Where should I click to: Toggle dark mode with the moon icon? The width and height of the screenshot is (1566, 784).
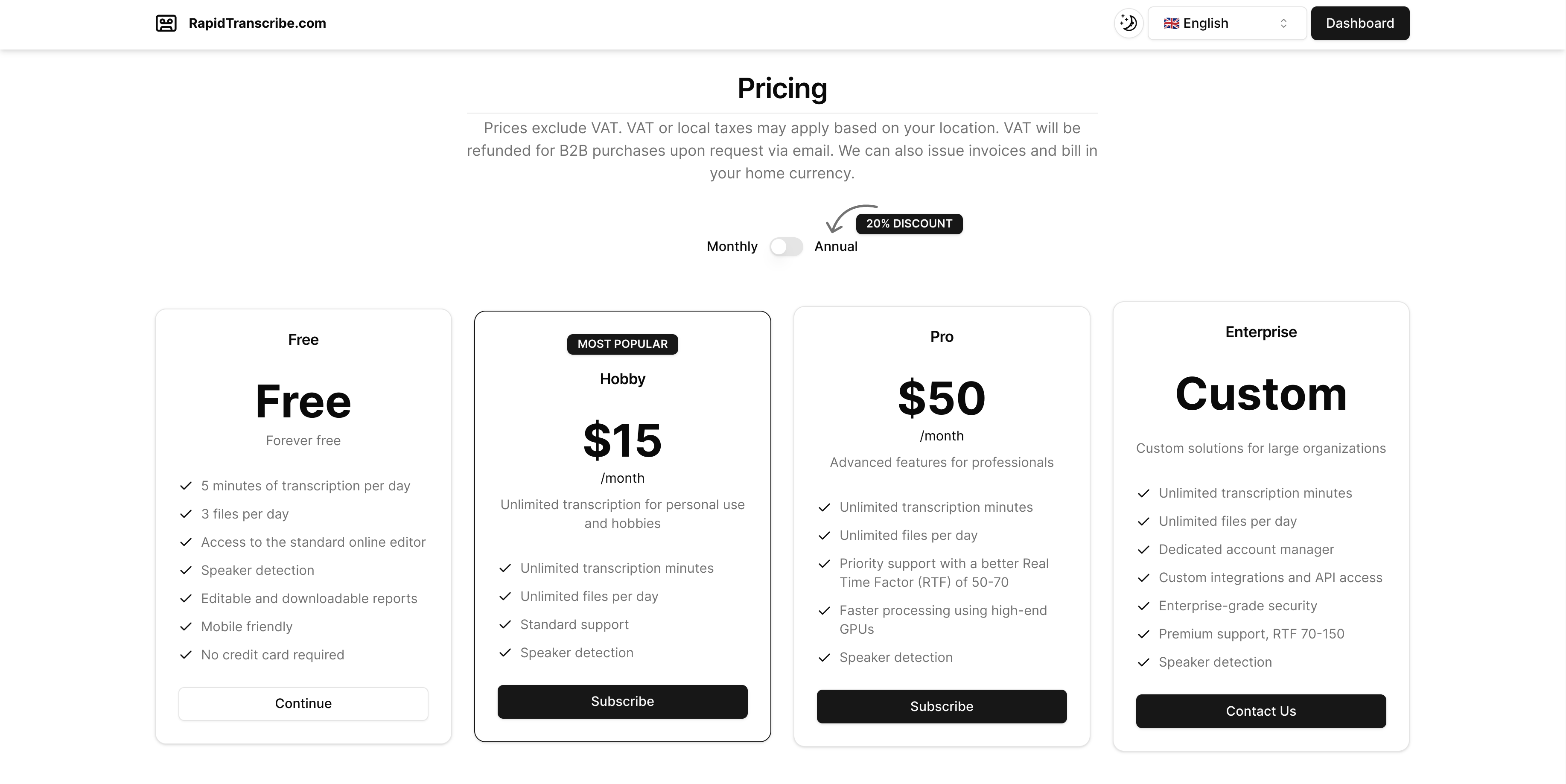coord(1129,23)
